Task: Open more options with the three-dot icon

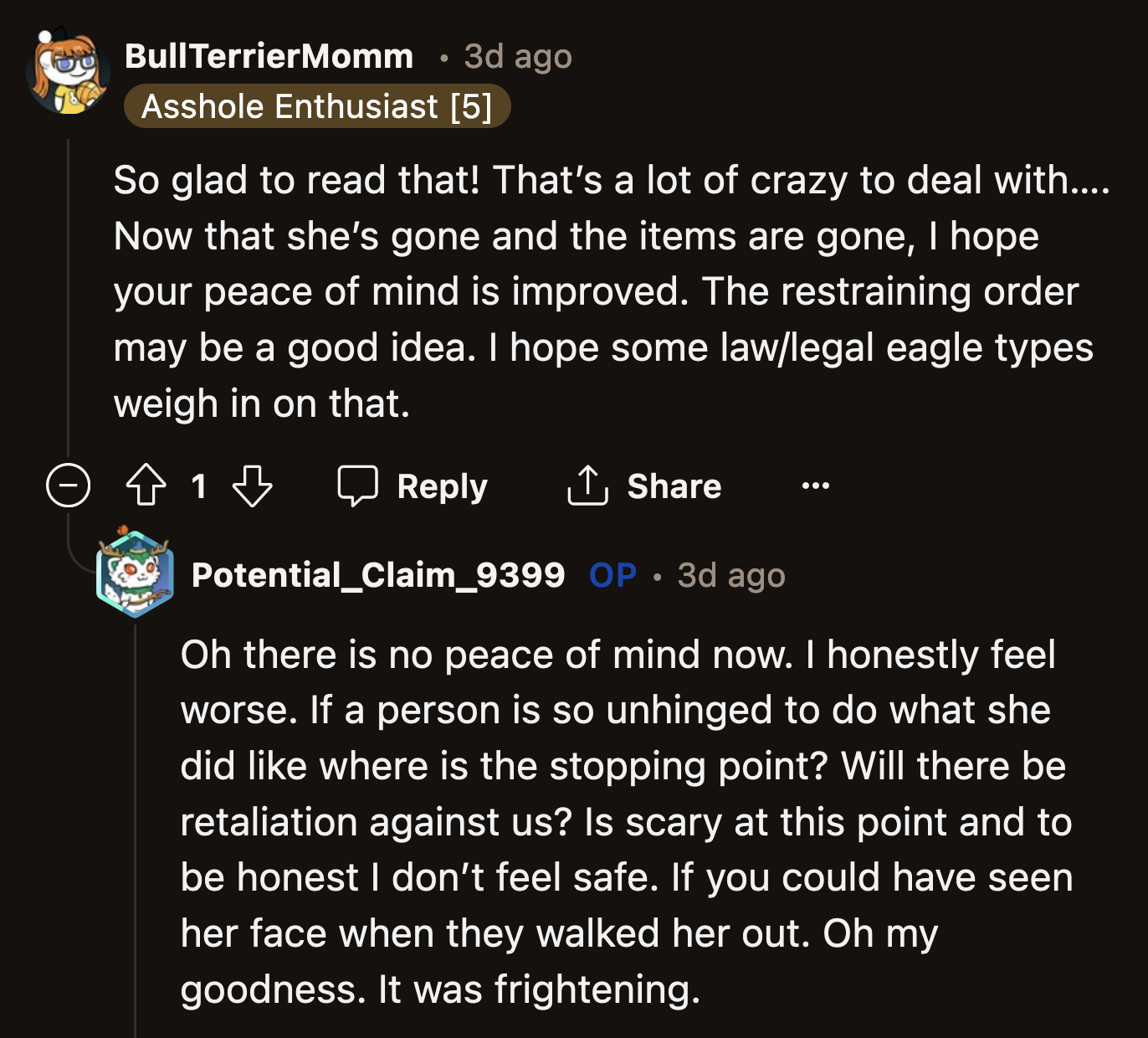Action: click(816, 486)
